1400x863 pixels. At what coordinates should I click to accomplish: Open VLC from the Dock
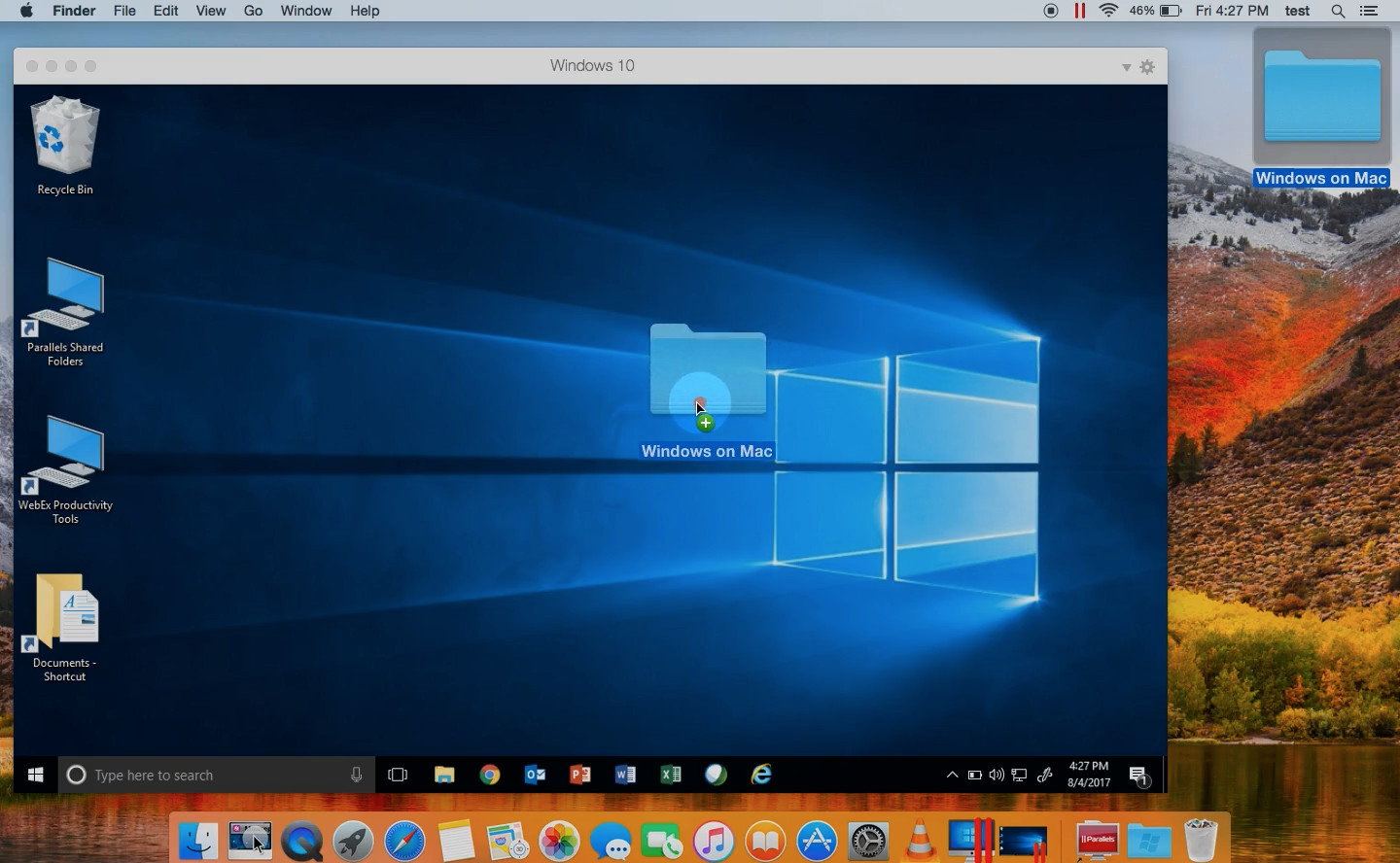920,841
